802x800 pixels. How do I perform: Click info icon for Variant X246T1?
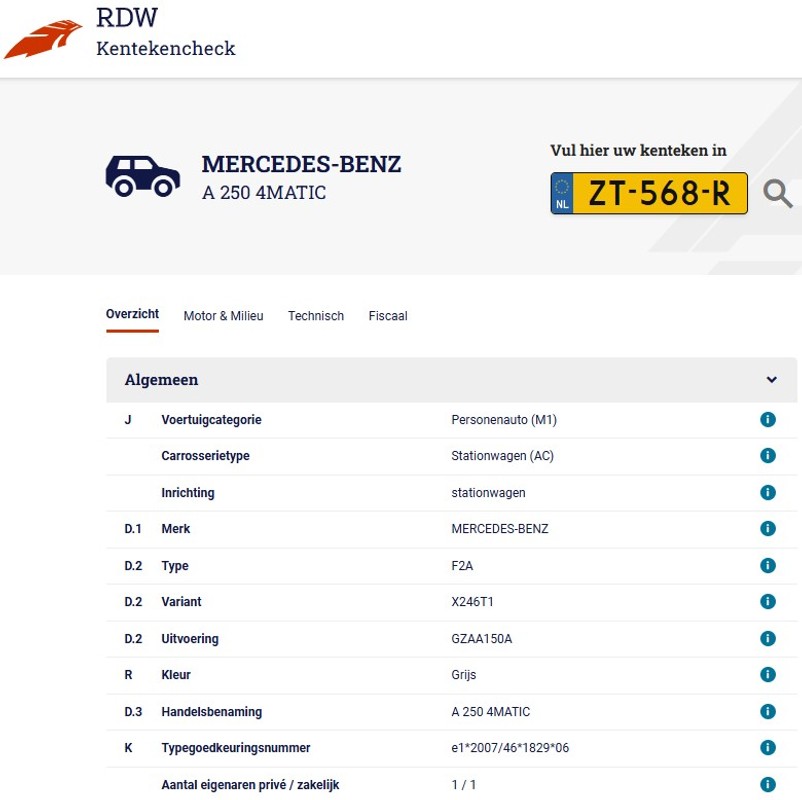(x=768, y=602)
